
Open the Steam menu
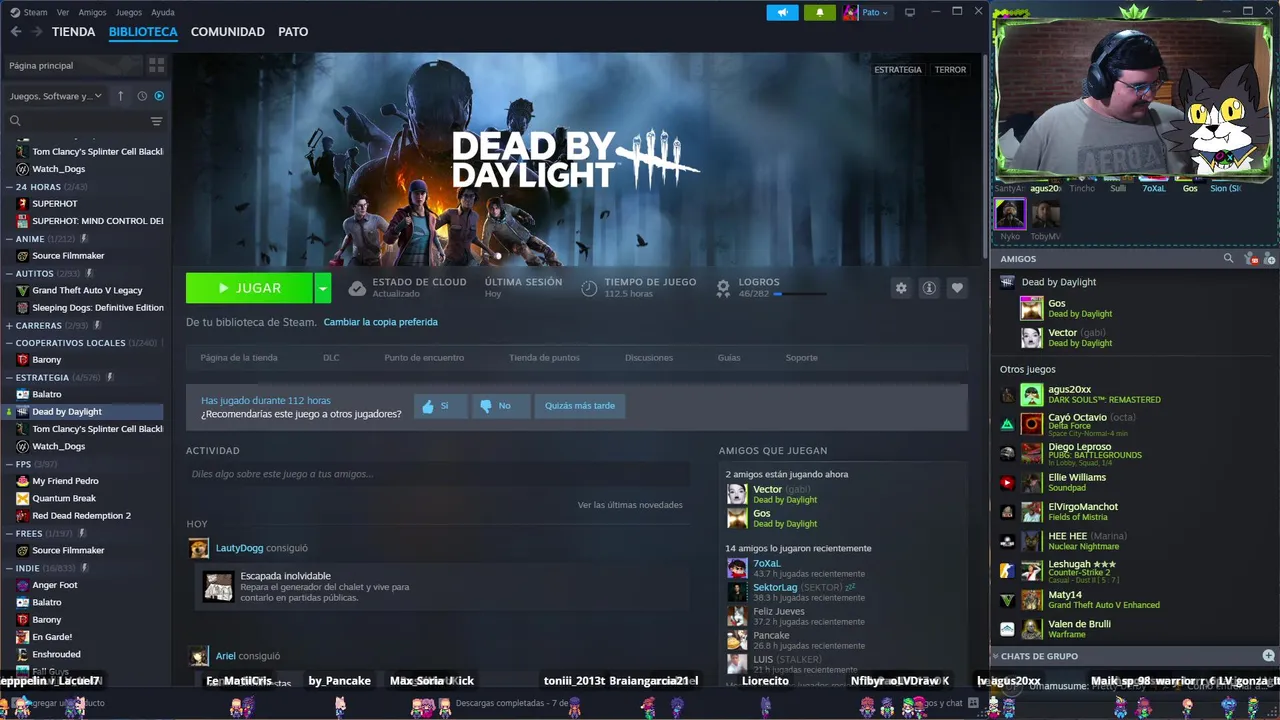(35, 12)
